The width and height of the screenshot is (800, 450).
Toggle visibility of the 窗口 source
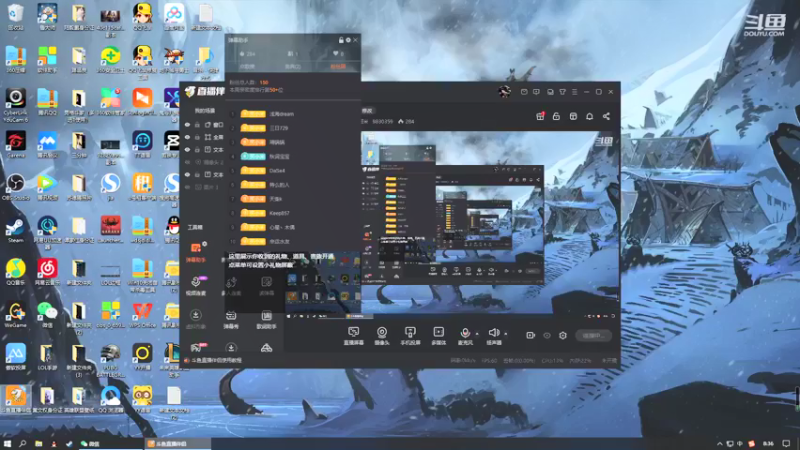point(187,124)
